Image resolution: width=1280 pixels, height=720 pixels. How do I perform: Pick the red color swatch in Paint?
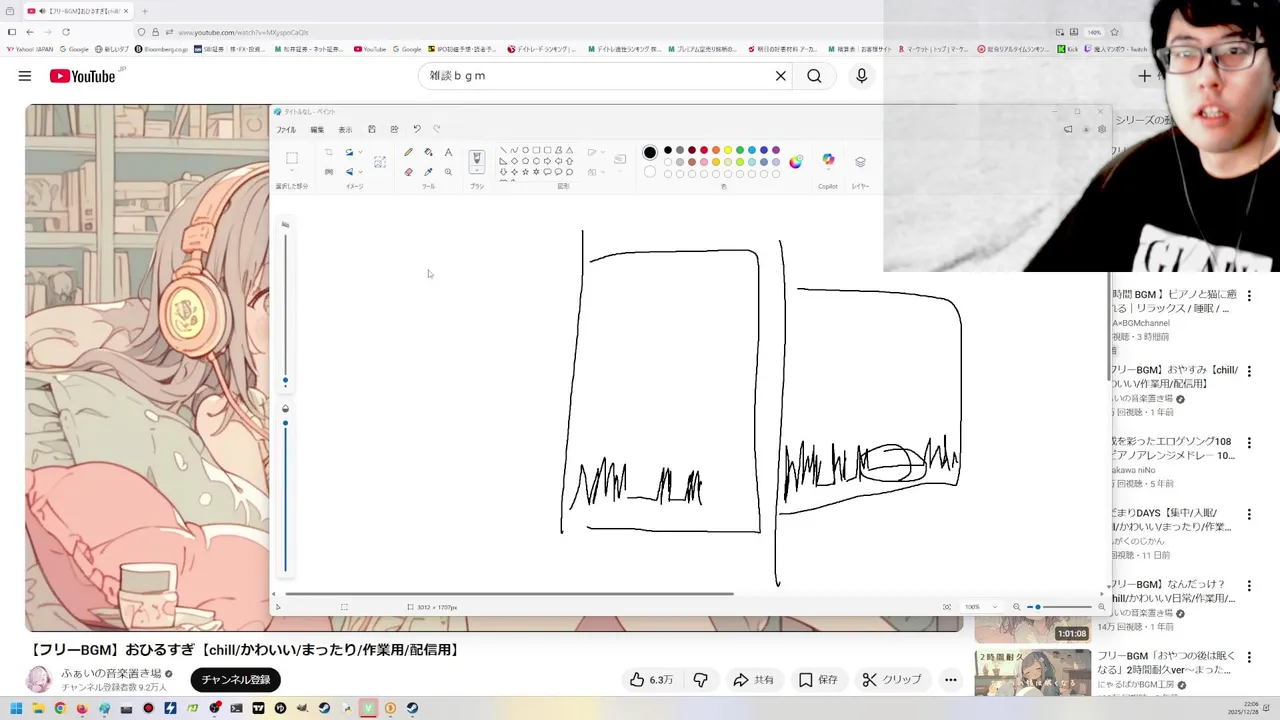click(x=704, y=150)
